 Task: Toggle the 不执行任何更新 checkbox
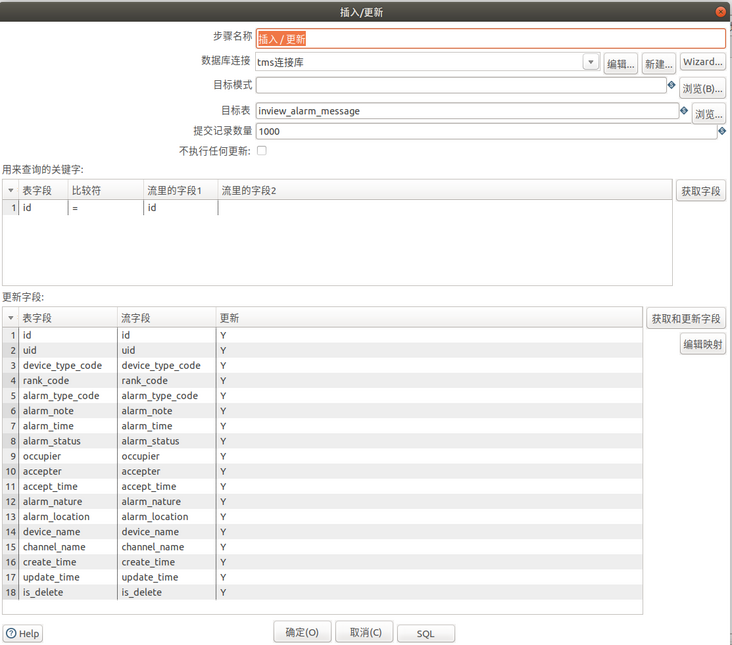coord(262,151)
